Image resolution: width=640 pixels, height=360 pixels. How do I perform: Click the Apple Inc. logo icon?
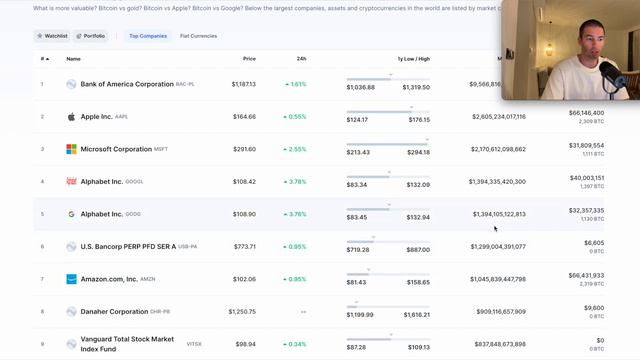(71, 117)
